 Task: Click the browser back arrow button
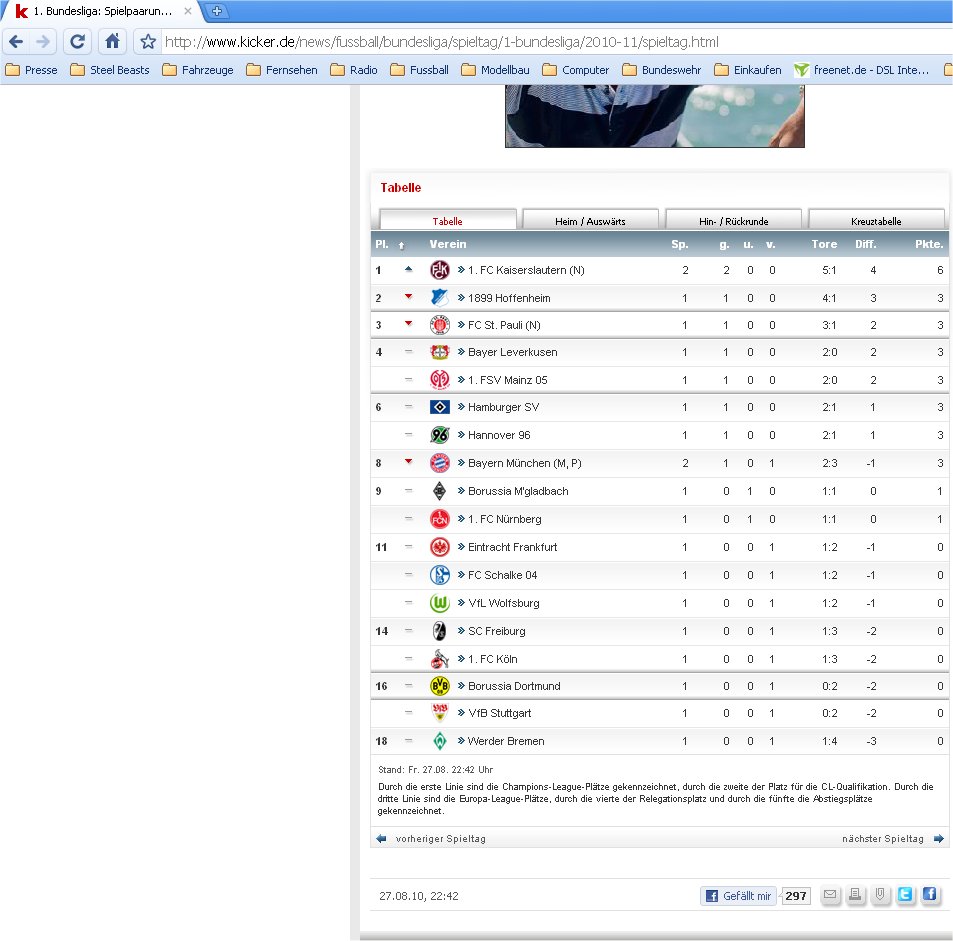pyautogui.click(x=17, y=42)
